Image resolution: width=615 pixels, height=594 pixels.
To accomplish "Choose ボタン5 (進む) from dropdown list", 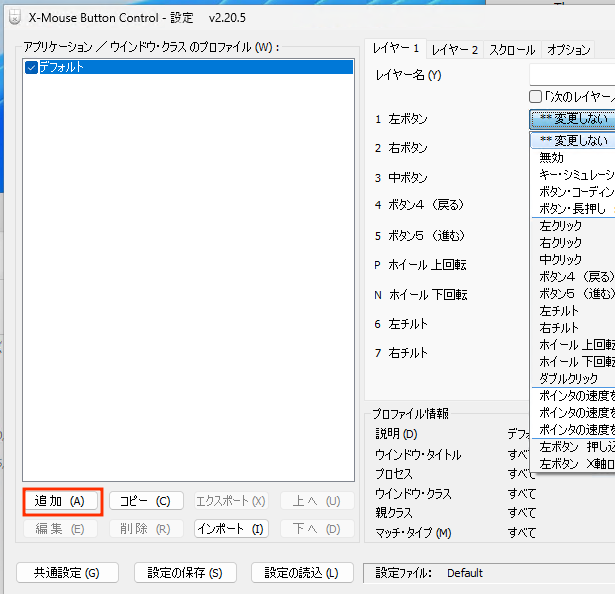I will (x=573, y=294).
